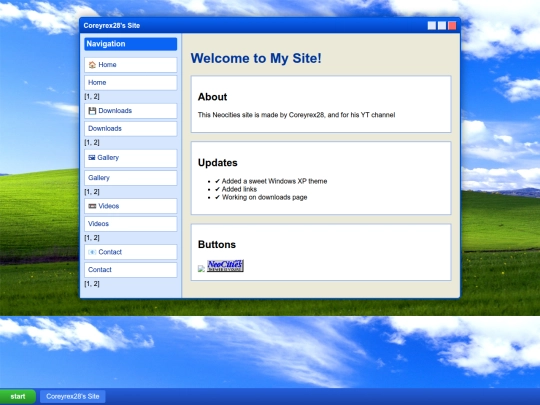Click the Added links update entry
The width and height of the screenshot is (540, 405).
tap(236, 189)
